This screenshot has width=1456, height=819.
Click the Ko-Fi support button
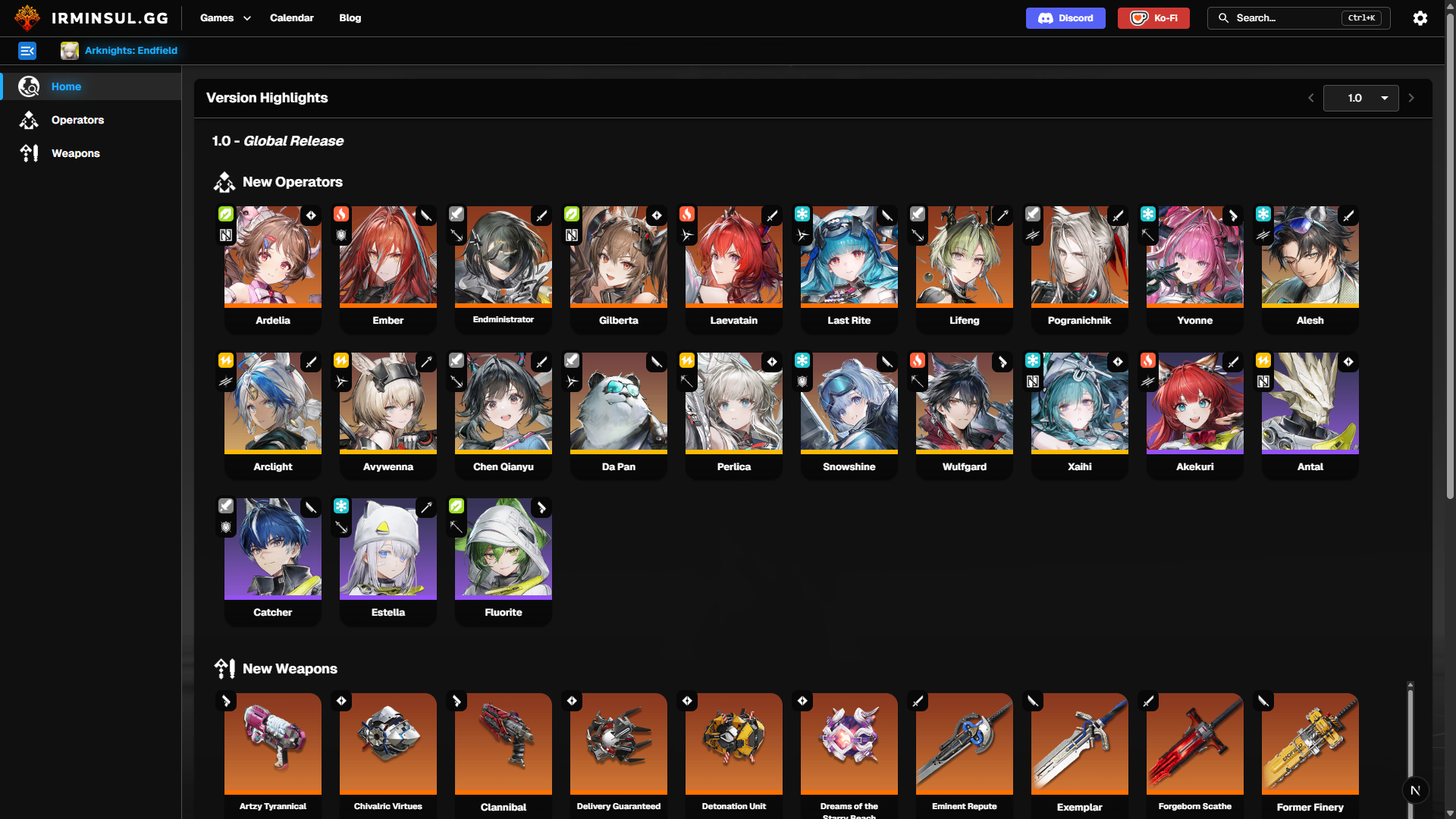pyautogui.click(x=1153, y=18)
